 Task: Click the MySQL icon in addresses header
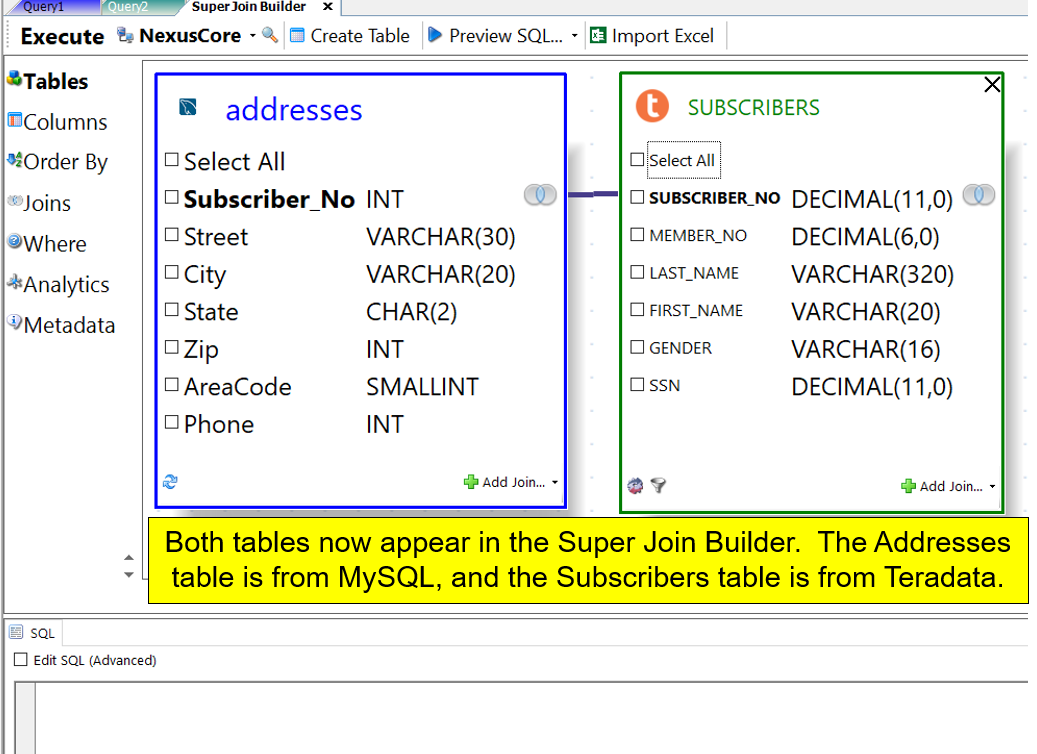point(187,108)
